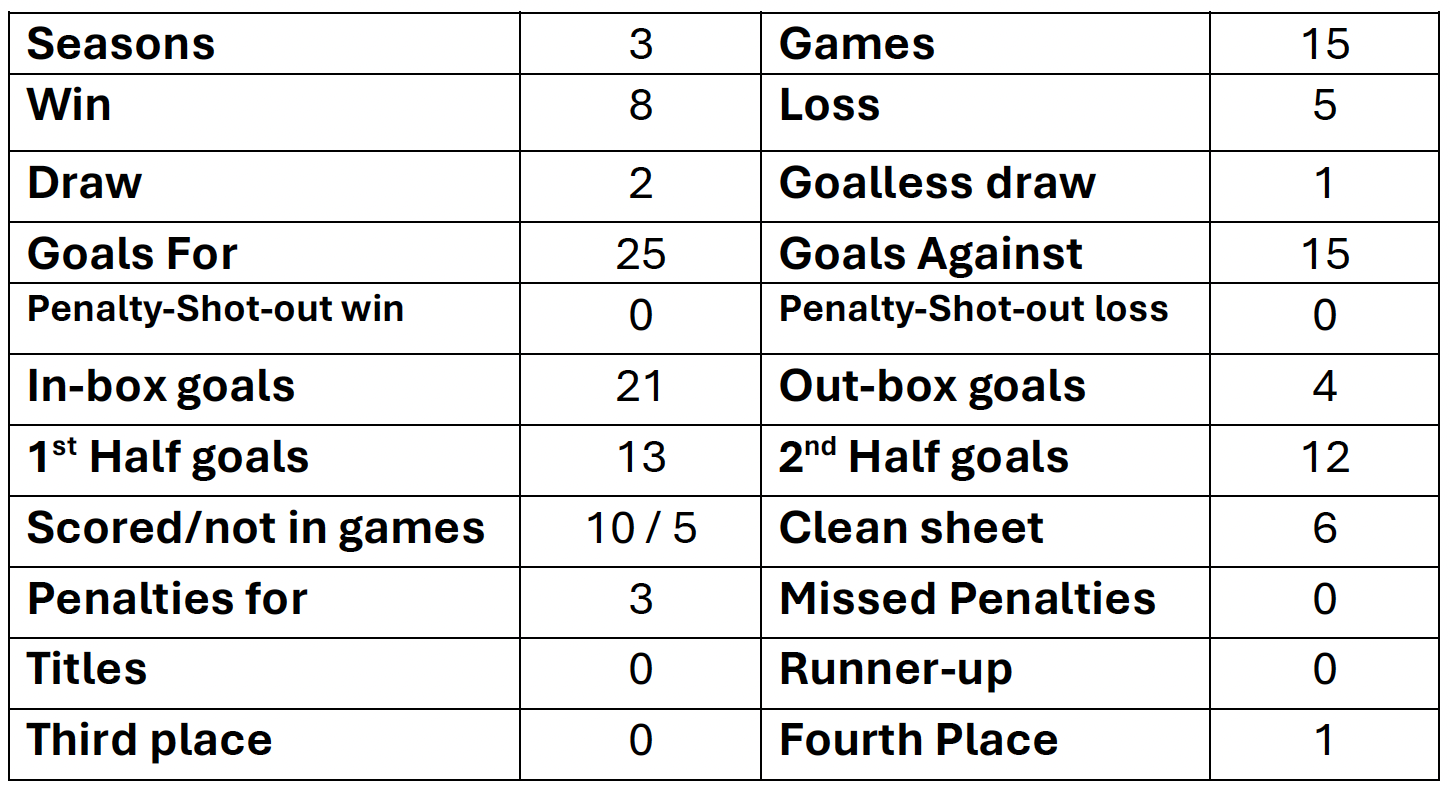Click the Draw row label
This screenshot has width=1450, height=790.
pos(84,183)
